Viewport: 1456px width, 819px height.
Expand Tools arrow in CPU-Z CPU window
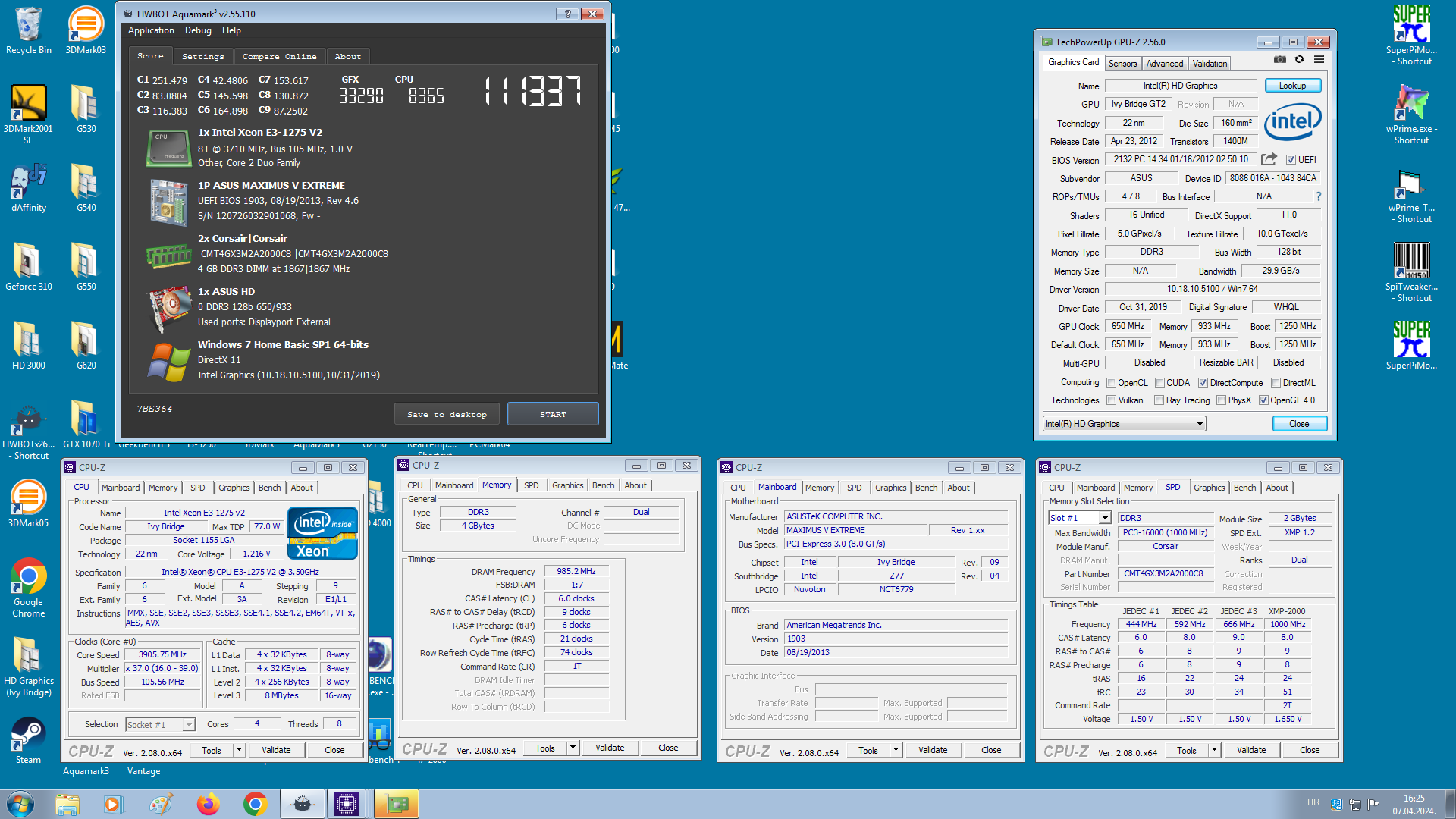tap(239, 750)
